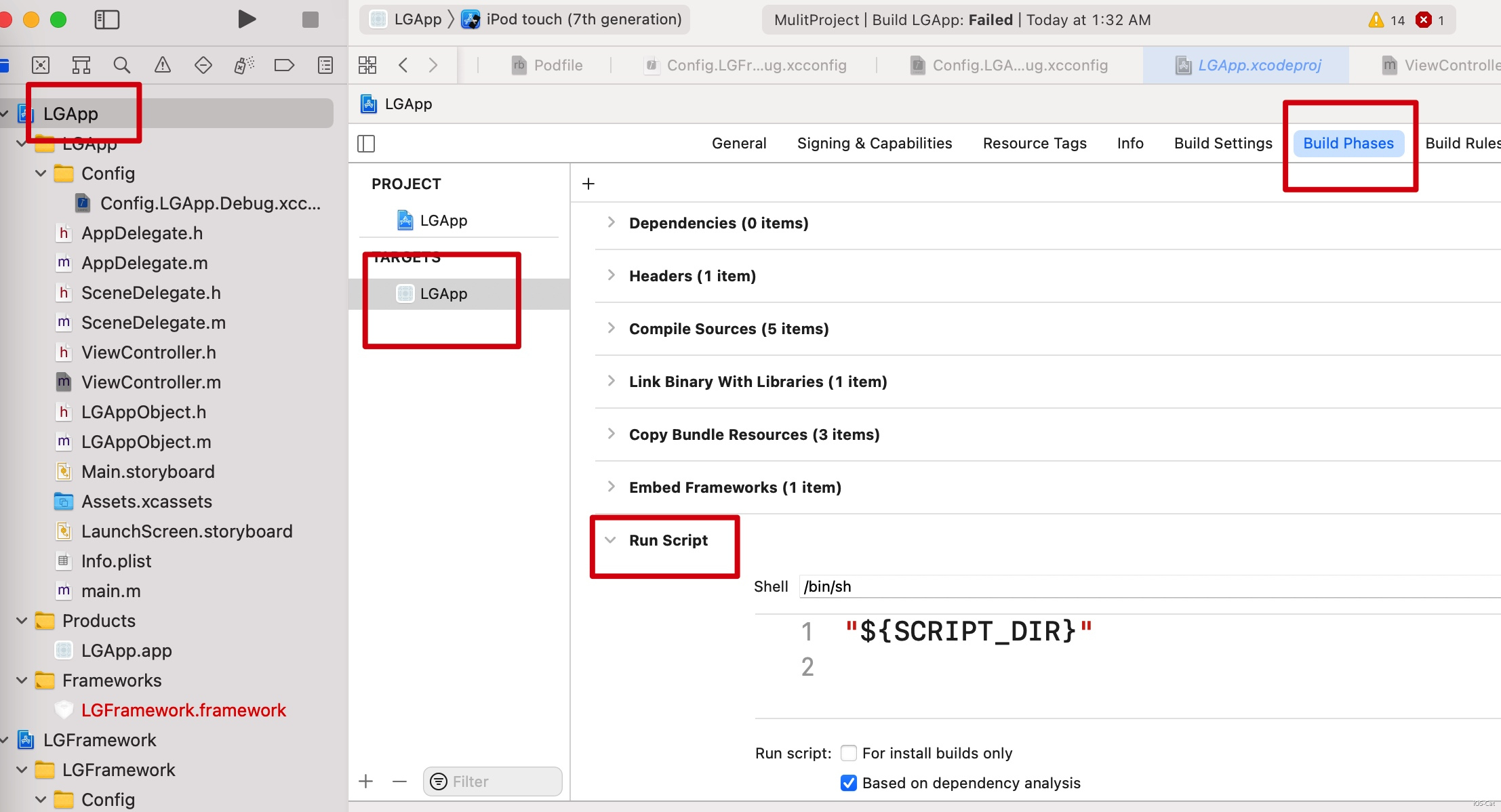Select the Build Phases tab
The image size is (1501, 812).
pyautogui.click(x=1348, y=143)
